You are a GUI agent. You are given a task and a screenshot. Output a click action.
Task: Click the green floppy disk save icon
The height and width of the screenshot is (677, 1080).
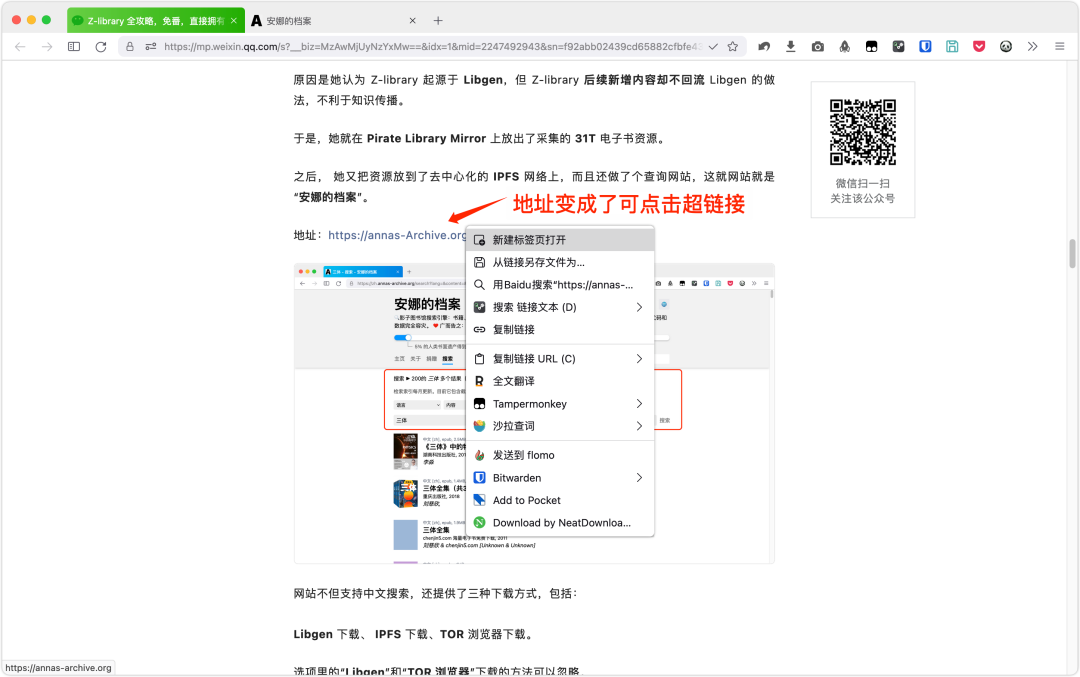click(952, 47)
